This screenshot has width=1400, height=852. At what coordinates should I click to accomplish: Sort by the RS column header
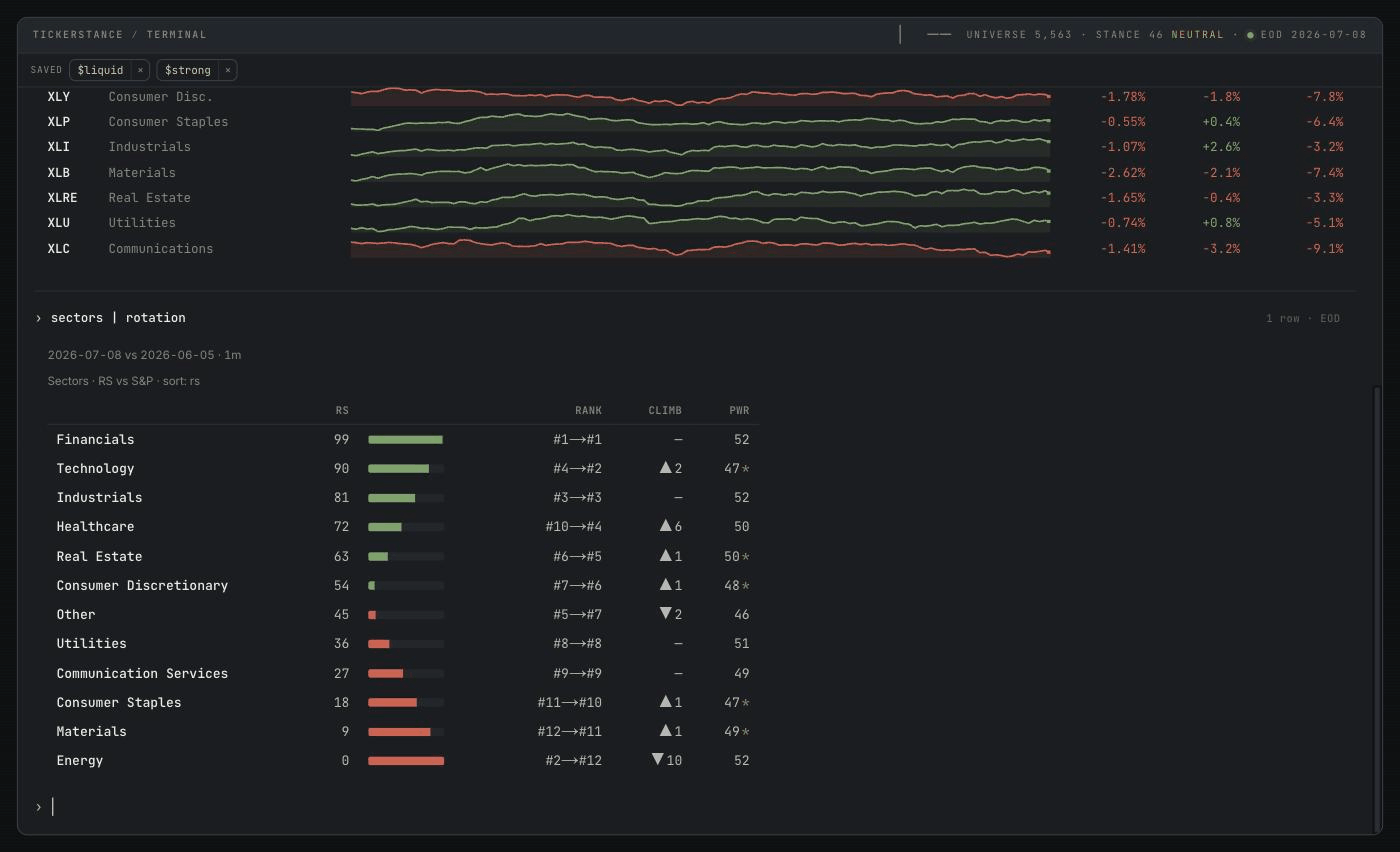click(342, 410)
